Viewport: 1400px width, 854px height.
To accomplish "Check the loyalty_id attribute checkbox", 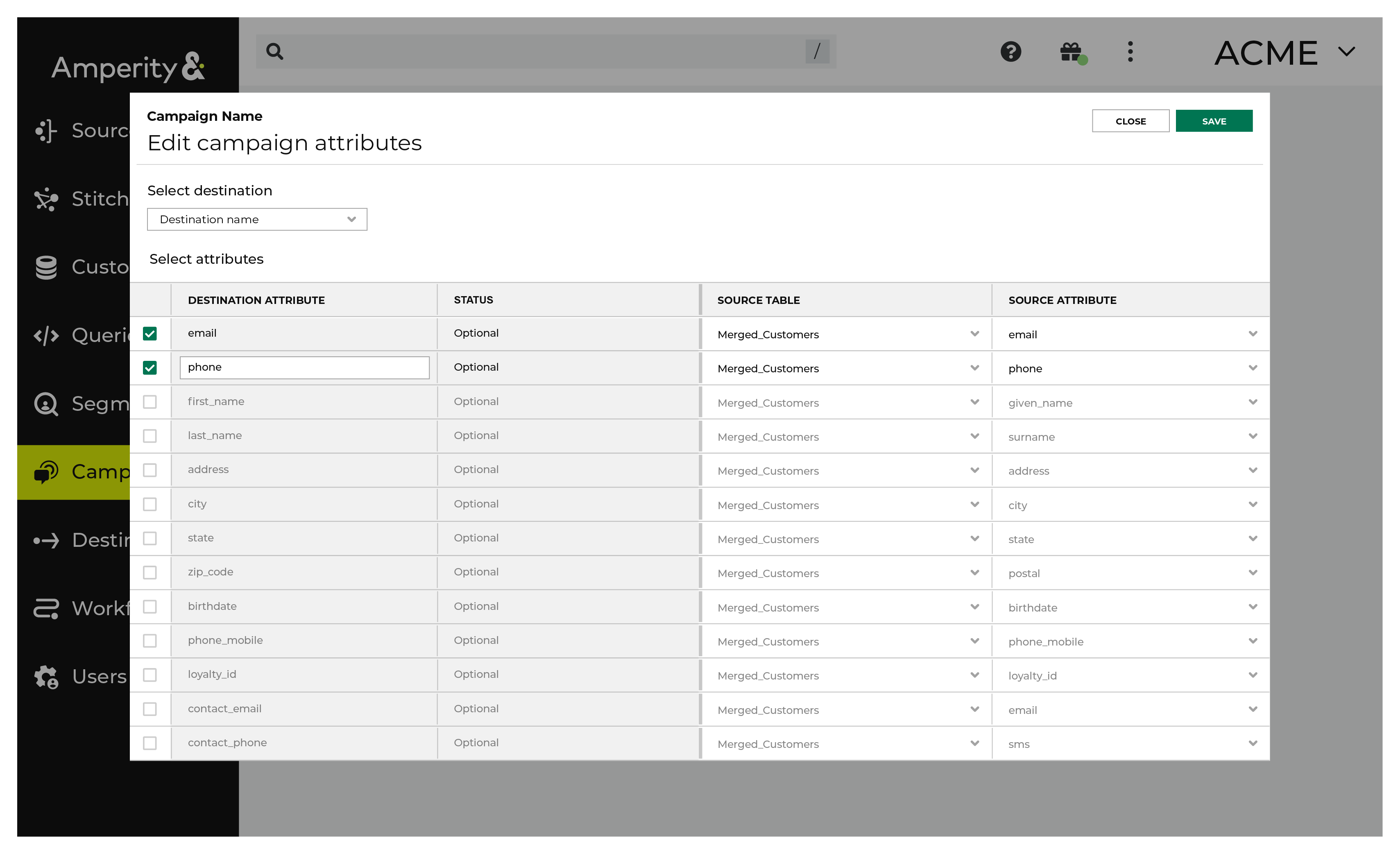I will tap(150, 675).
